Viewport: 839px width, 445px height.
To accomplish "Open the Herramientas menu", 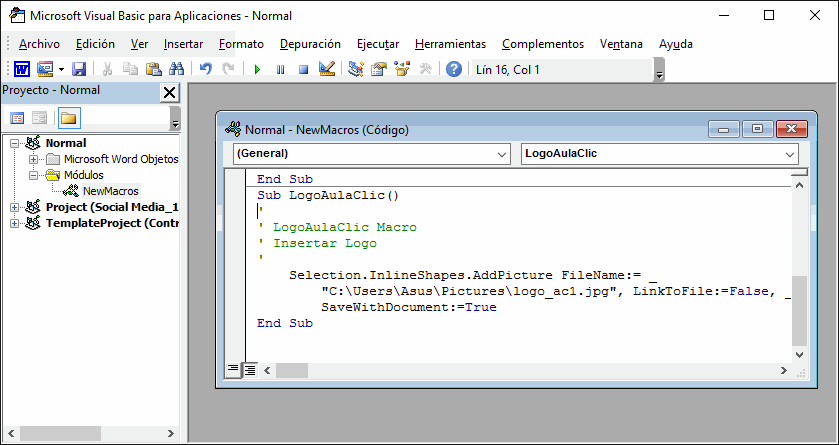I will pyautogui.click(x=451, y=44).
